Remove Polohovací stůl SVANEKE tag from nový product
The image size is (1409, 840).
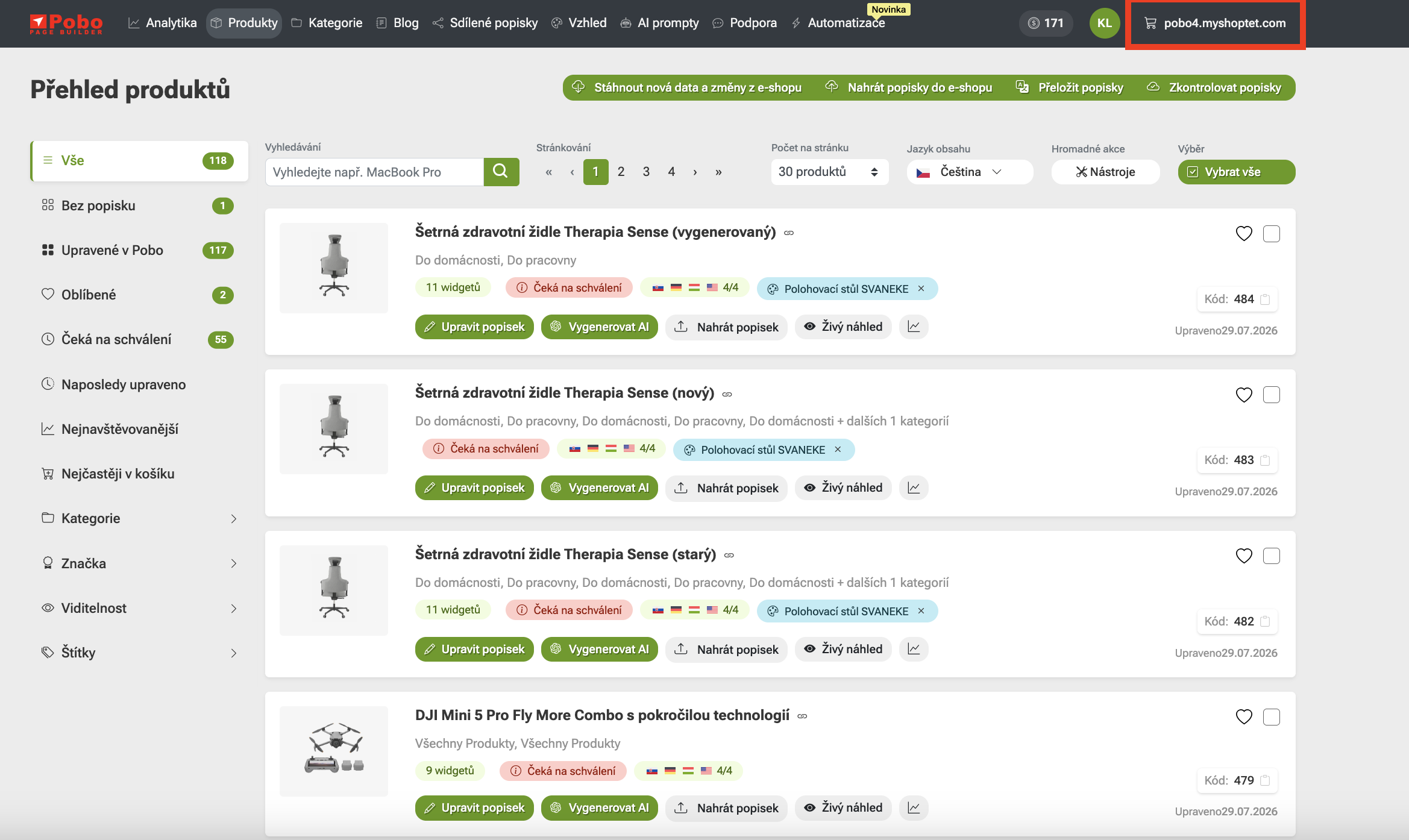[x=838, y=450]
